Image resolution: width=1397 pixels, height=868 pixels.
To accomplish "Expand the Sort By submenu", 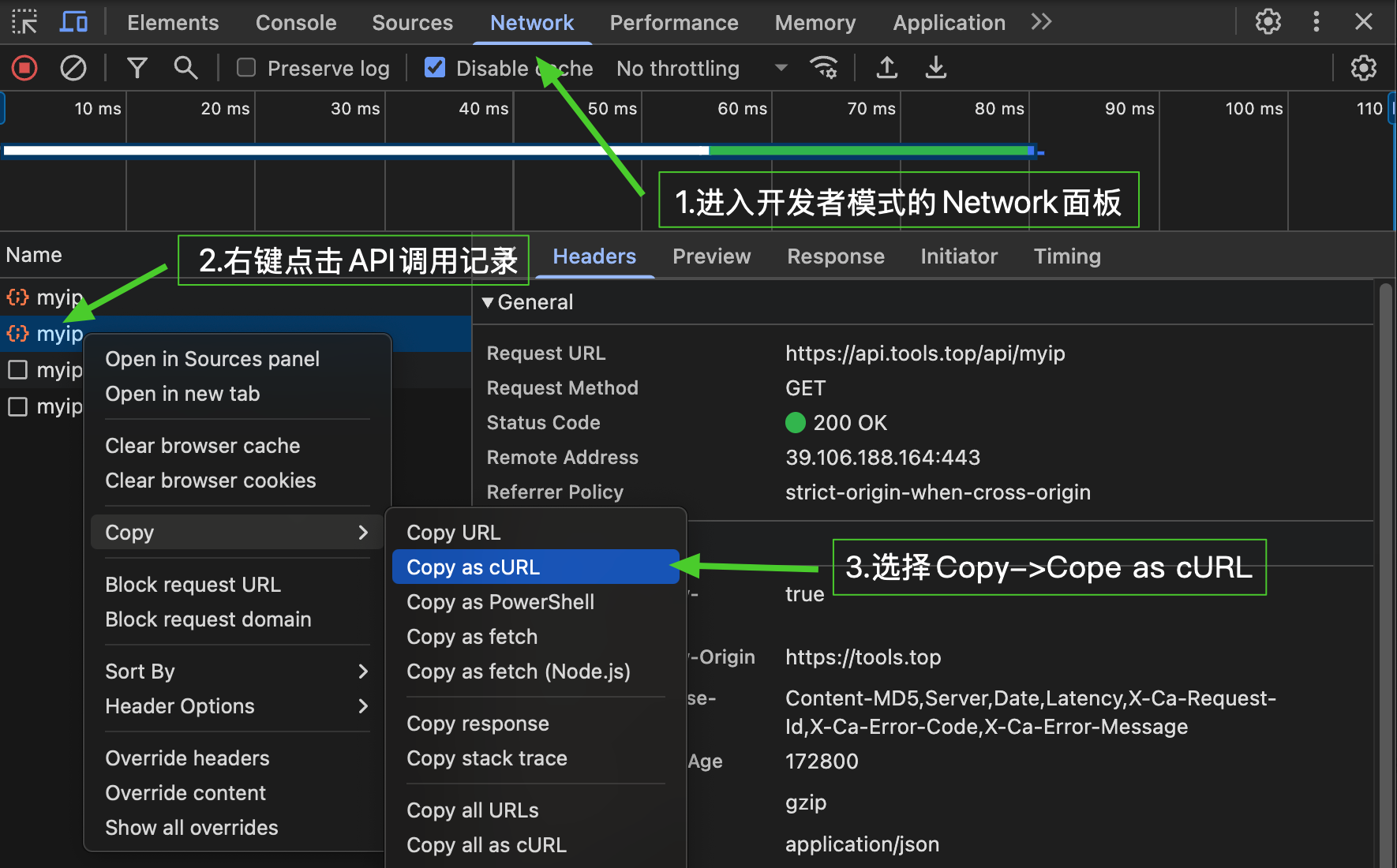I will point(236,672).
